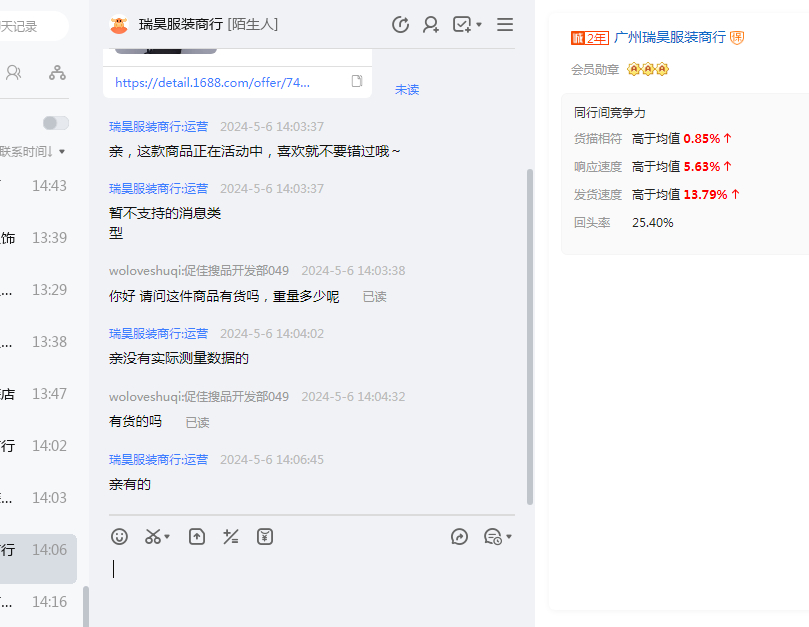Click the forward arrow chat bubble icon

click(460, 537)
